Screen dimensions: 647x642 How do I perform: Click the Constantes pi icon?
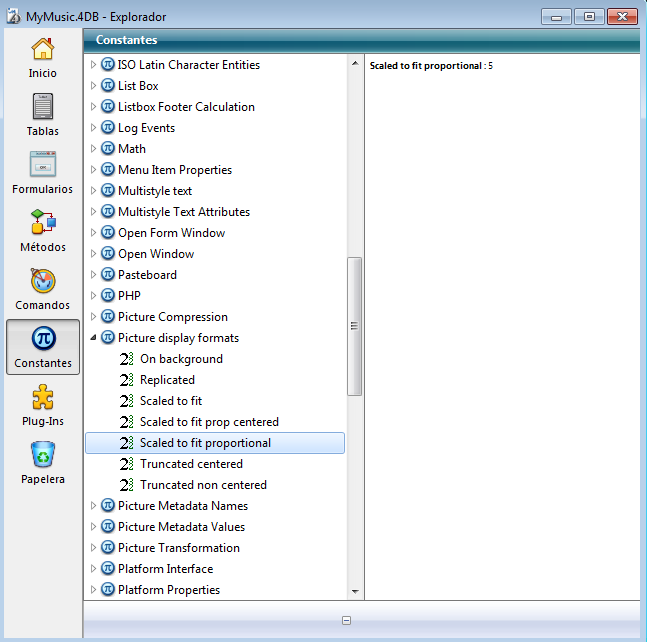[42, 340]
